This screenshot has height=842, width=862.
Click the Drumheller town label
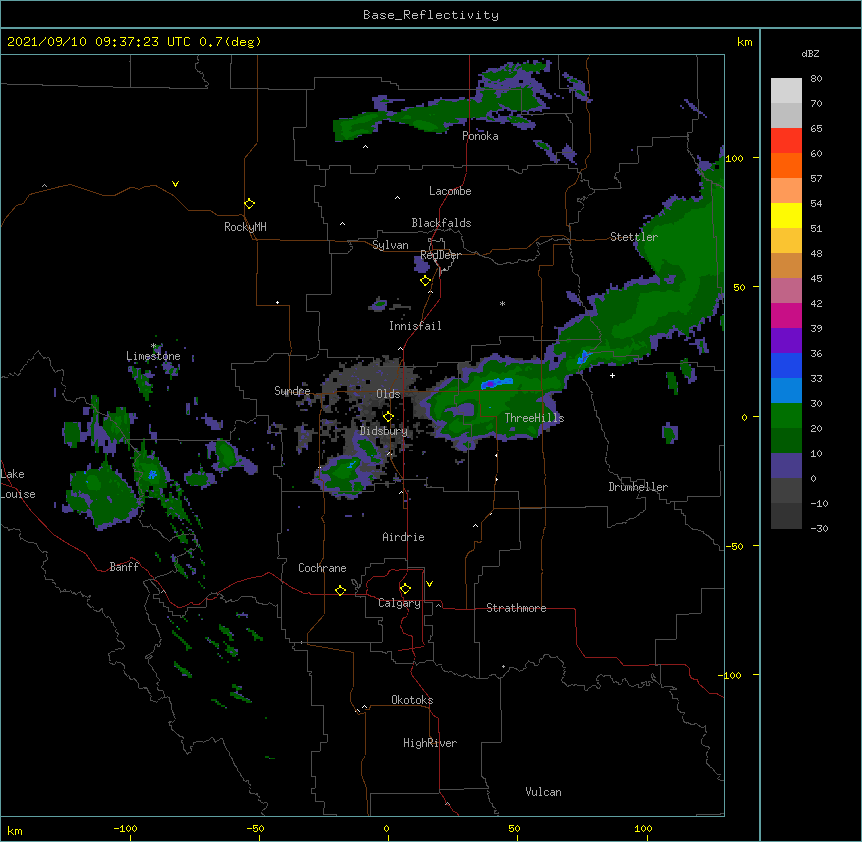point(638,487)
